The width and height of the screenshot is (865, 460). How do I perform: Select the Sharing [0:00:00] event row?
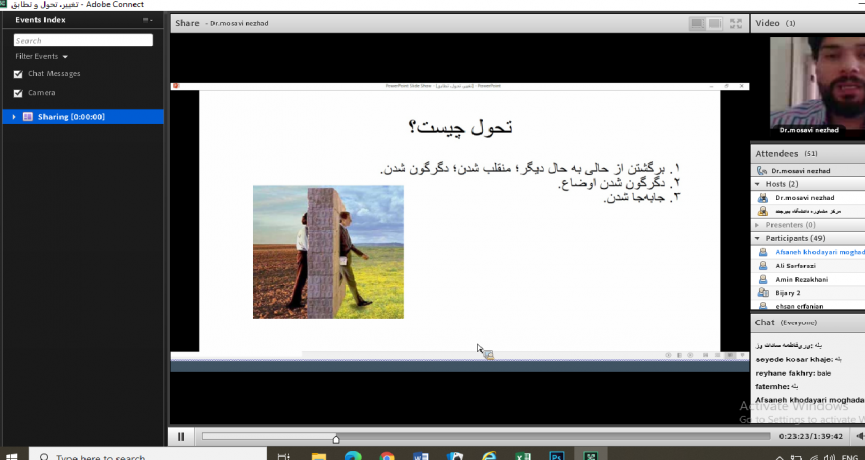coord(83,117)
